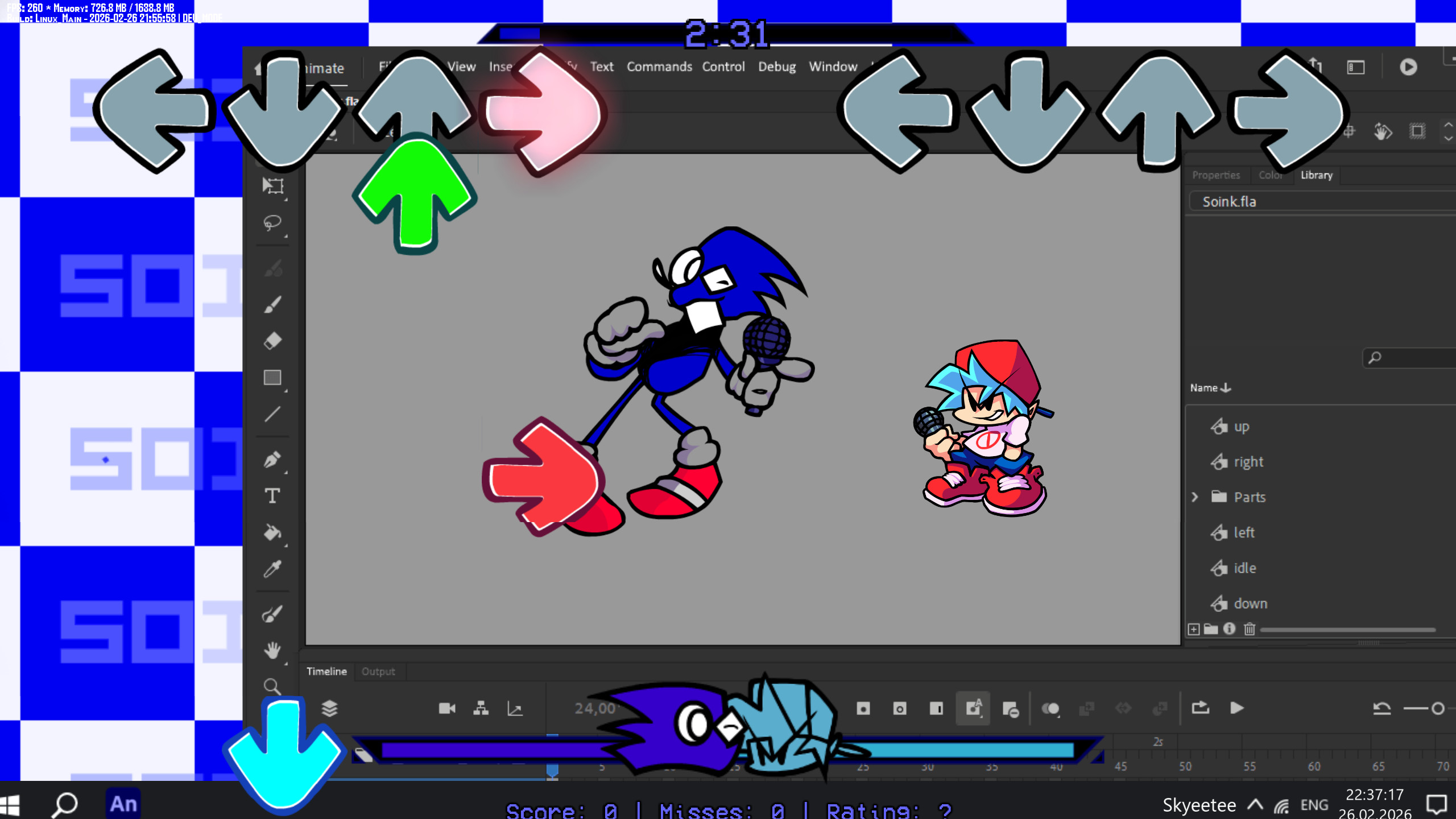Open the View menu
Viewport: 1456px width, 819px height.
coord(461,67)
